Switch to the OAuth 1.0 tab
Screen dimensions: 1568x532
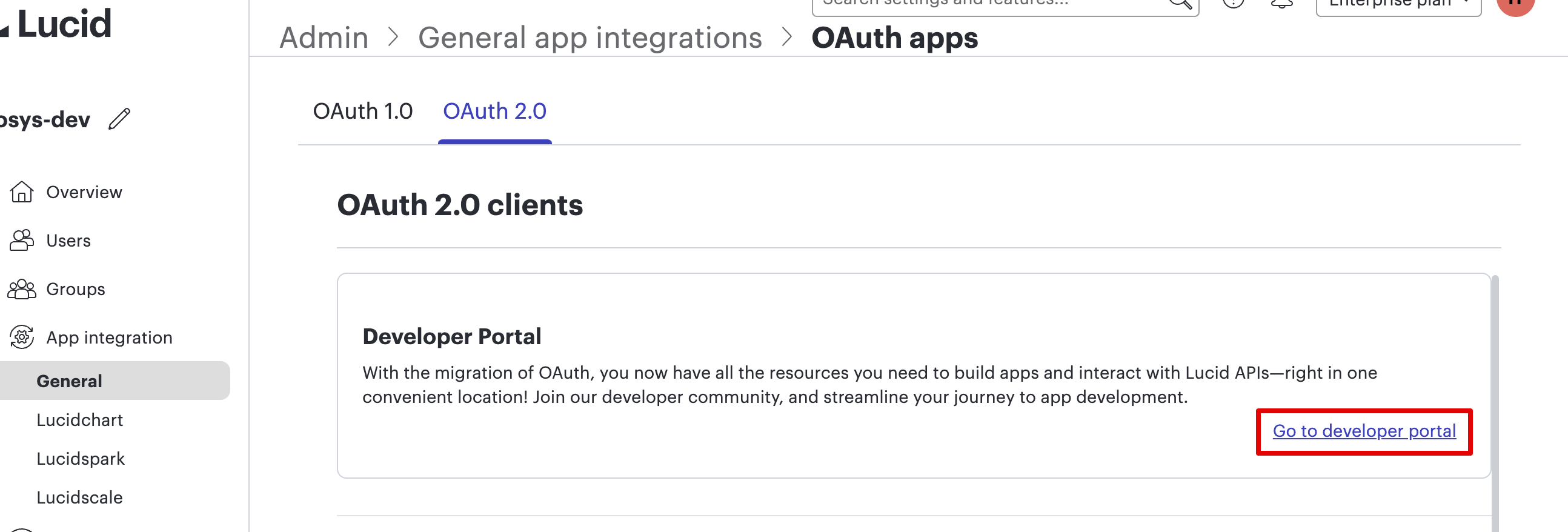(x=362, y=111)
